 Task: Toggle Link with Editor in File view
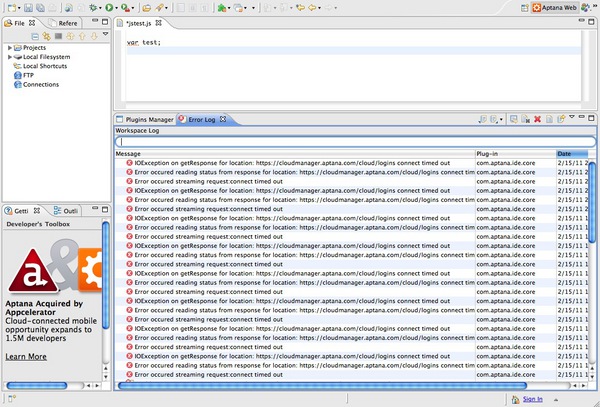click(47, 36)
